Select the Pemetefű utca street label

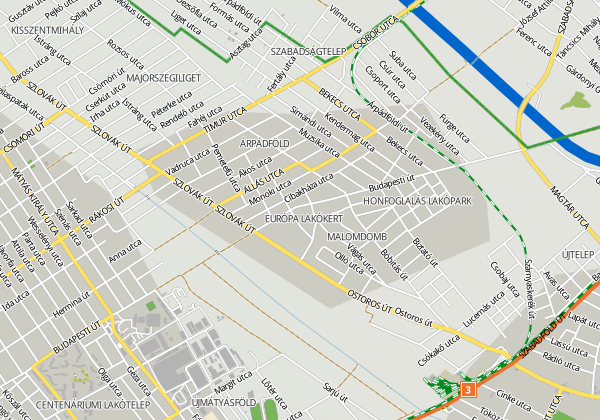pos(225,168)
